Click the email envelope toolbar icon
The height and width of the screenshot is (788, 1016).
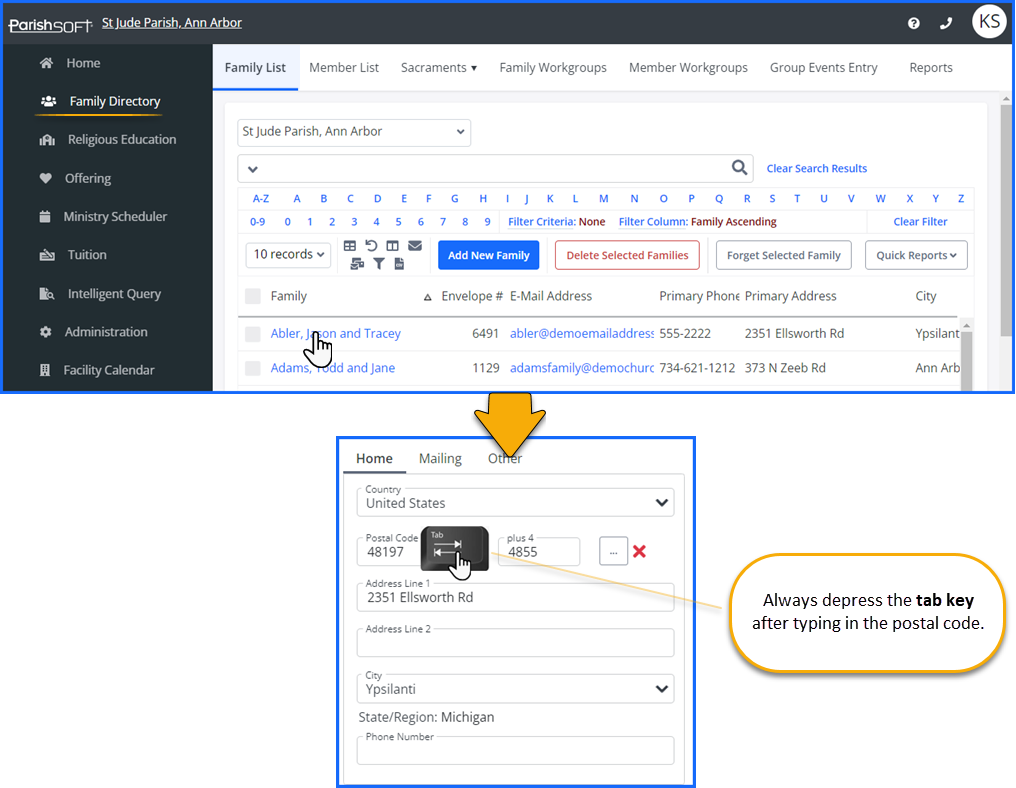pyautogui.click(x=415, y=246)
